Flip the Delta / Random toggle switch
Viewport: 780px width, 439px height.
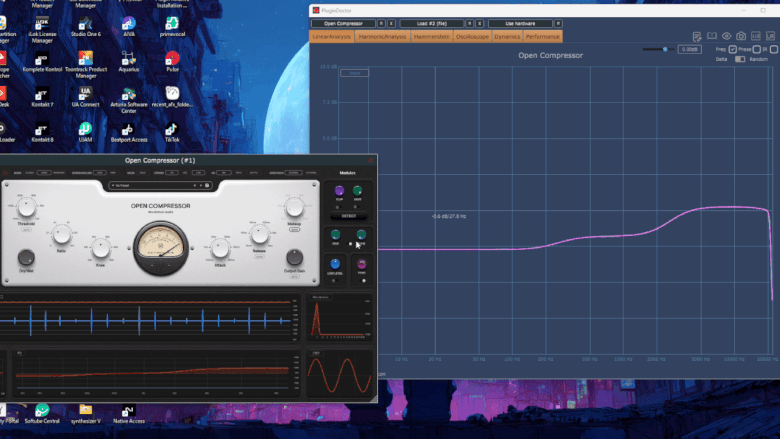coord(740,59)
